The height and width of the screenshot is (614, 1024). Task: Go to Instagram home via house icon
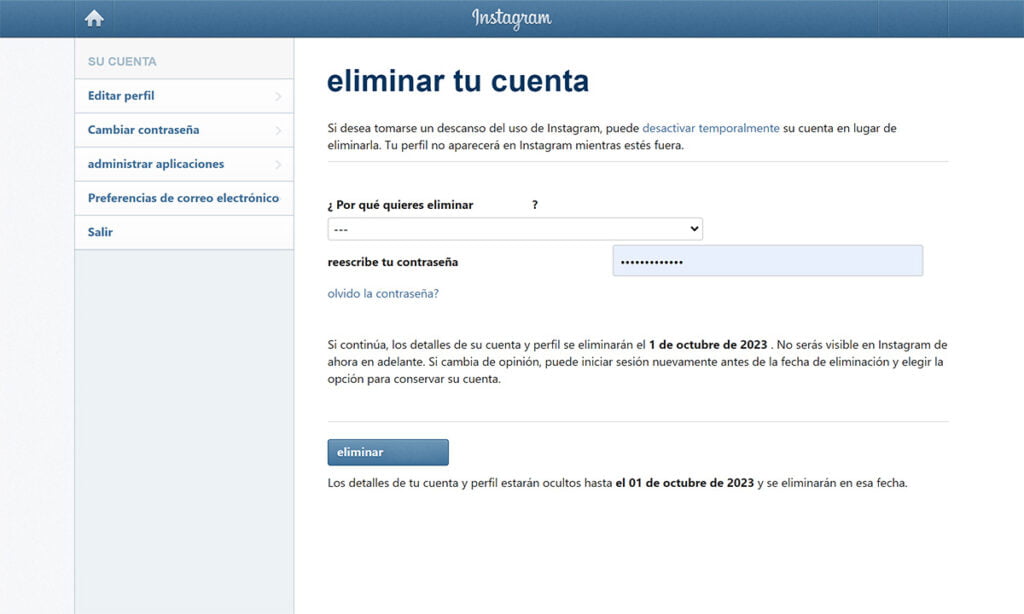94,18
